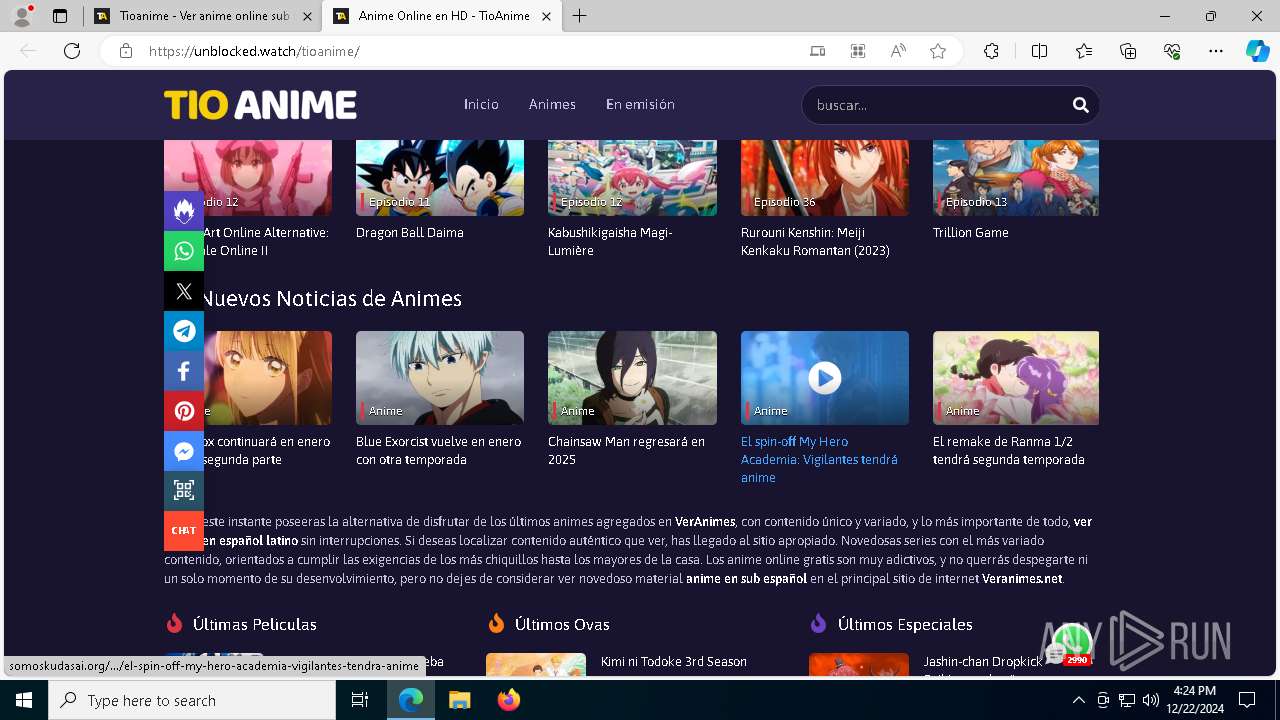The image size is (1280, 720).
Task: Share on Pinterest sidebar icon
Action: coord(184,411)
